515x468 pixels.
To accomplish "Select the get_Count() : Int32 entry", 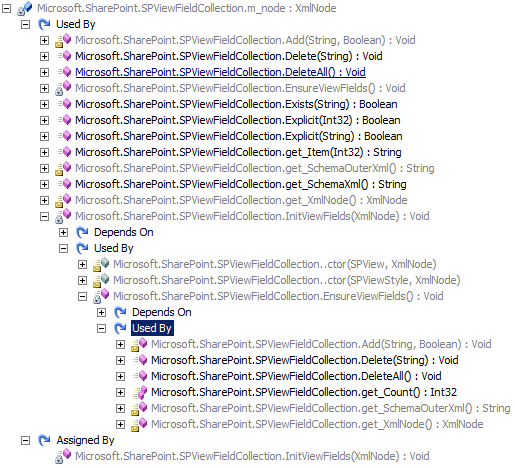I will tap(304, 392).
